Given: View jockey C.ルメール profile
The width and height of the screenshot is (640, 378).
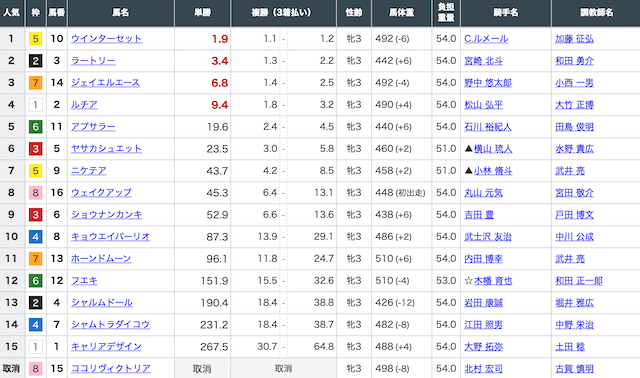Looking at the screenshot, I should pyautogui.click(x=486, y=39).
